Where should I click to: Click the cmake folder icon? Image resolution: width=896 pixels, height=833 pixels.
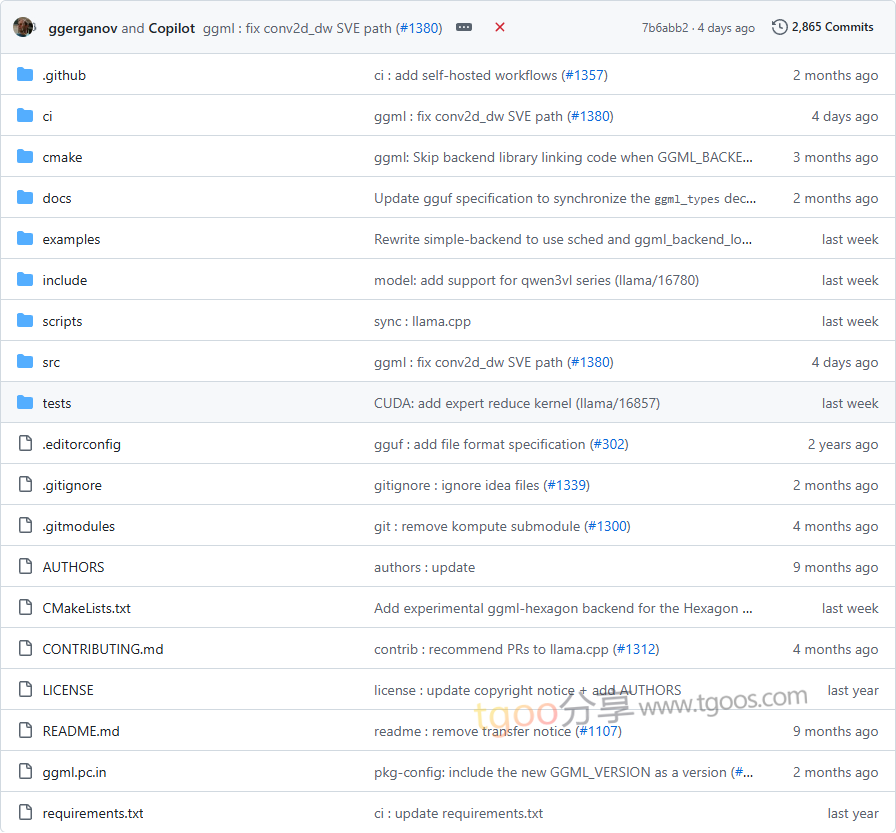[25, 157]
